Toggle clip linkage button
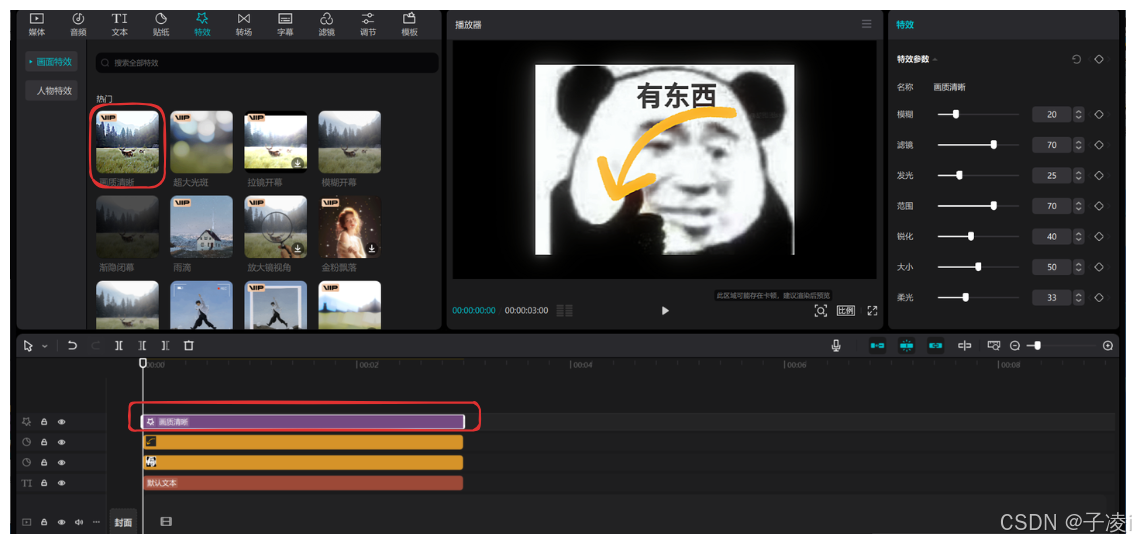Screen dimensions: 1136x543 coord(935,346)
